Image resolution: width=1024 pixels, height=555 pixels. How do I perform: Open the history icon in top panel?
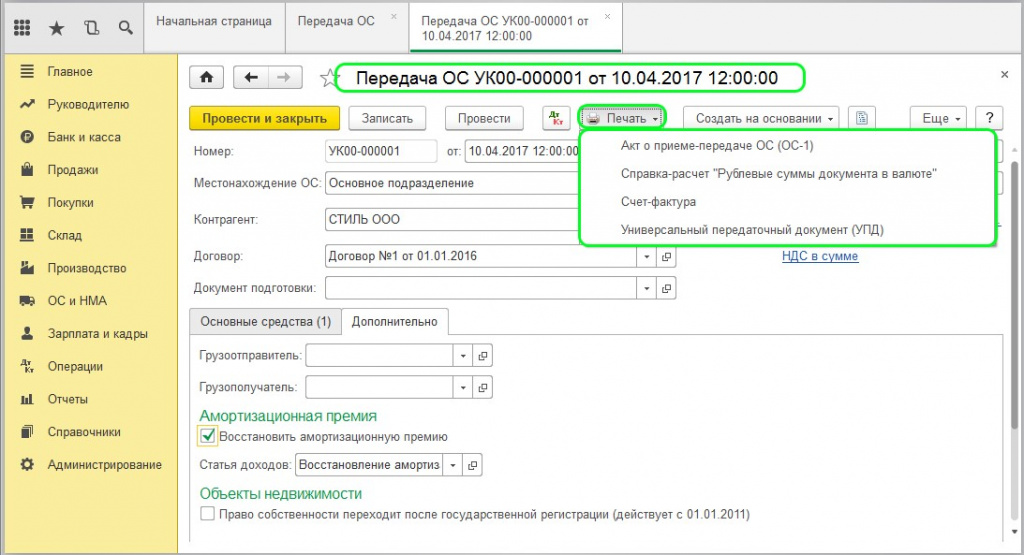tap(92, 28)
